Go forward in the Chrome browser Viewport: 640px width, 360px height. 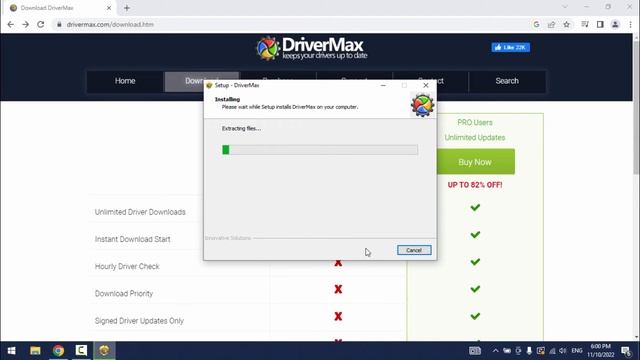coord(26,24)
